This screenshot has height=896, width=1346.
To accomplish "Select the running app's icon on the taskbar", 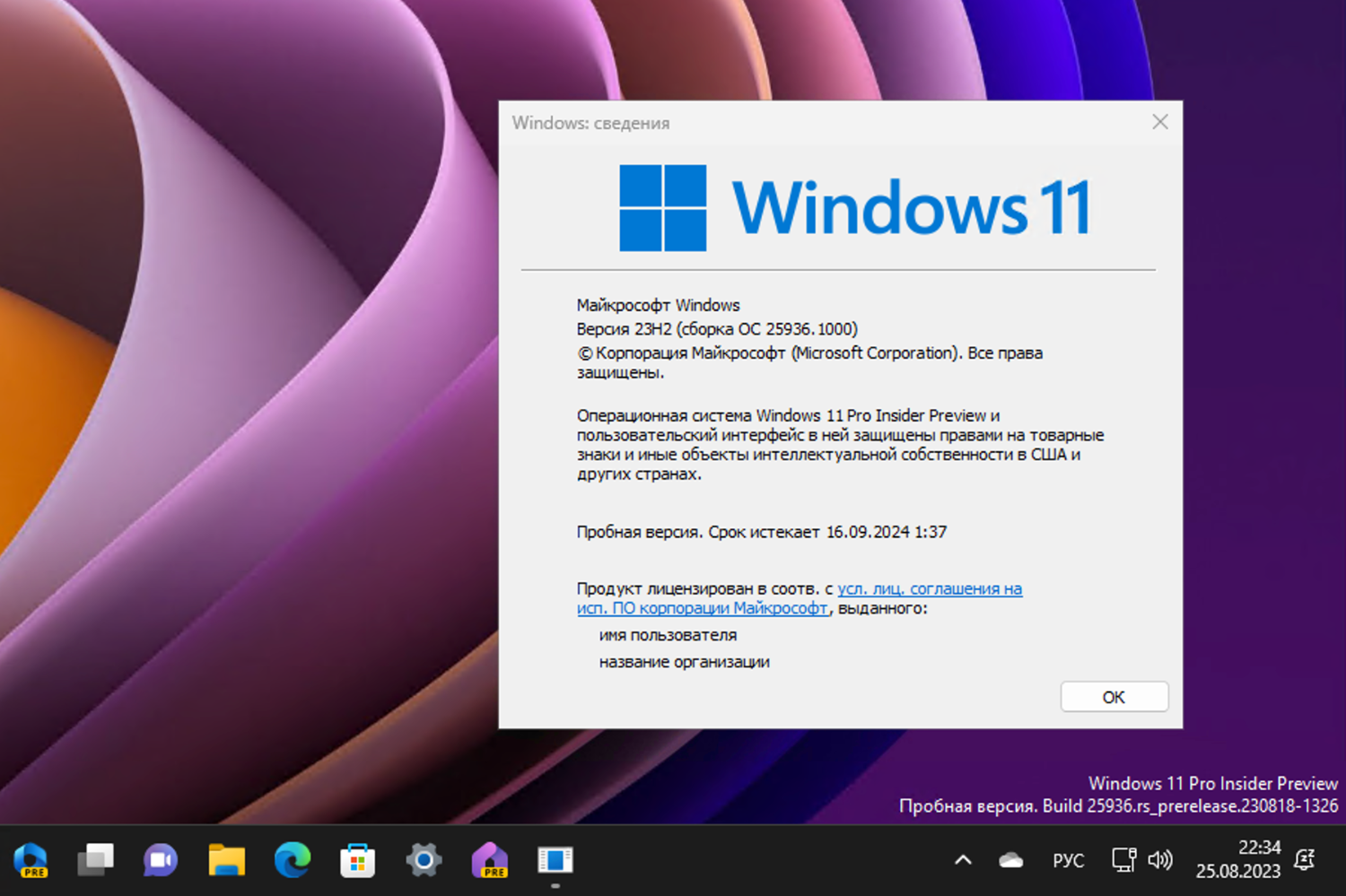I will 555,859.
